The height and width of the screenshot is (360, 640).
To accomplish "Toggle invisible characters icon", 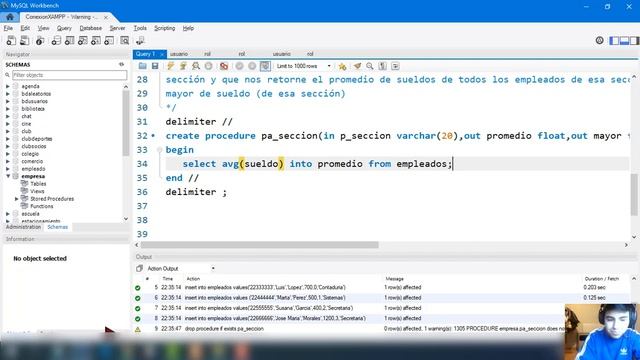I will [x=382, y=66].
